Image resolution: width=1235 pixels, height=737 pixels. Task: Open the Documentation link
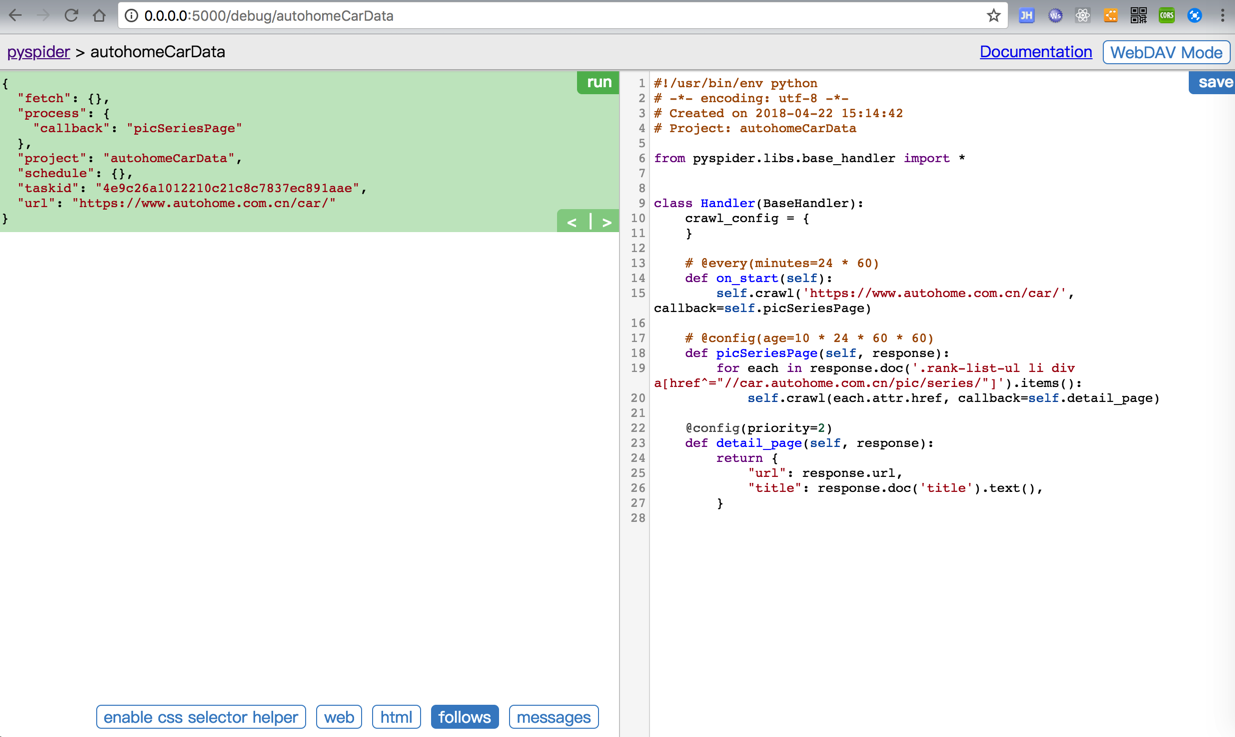[x=1035, y=52]
